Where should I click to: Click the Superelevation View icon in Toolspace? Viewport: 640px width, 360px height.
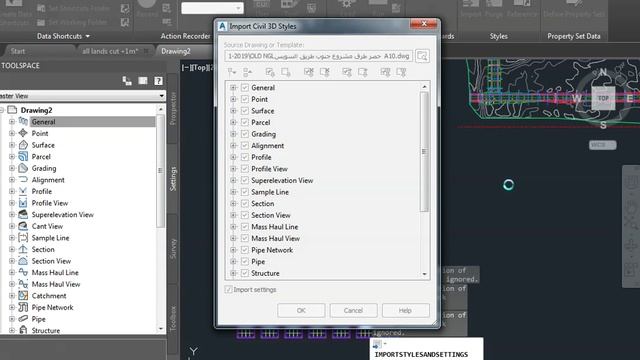point(23,214)
